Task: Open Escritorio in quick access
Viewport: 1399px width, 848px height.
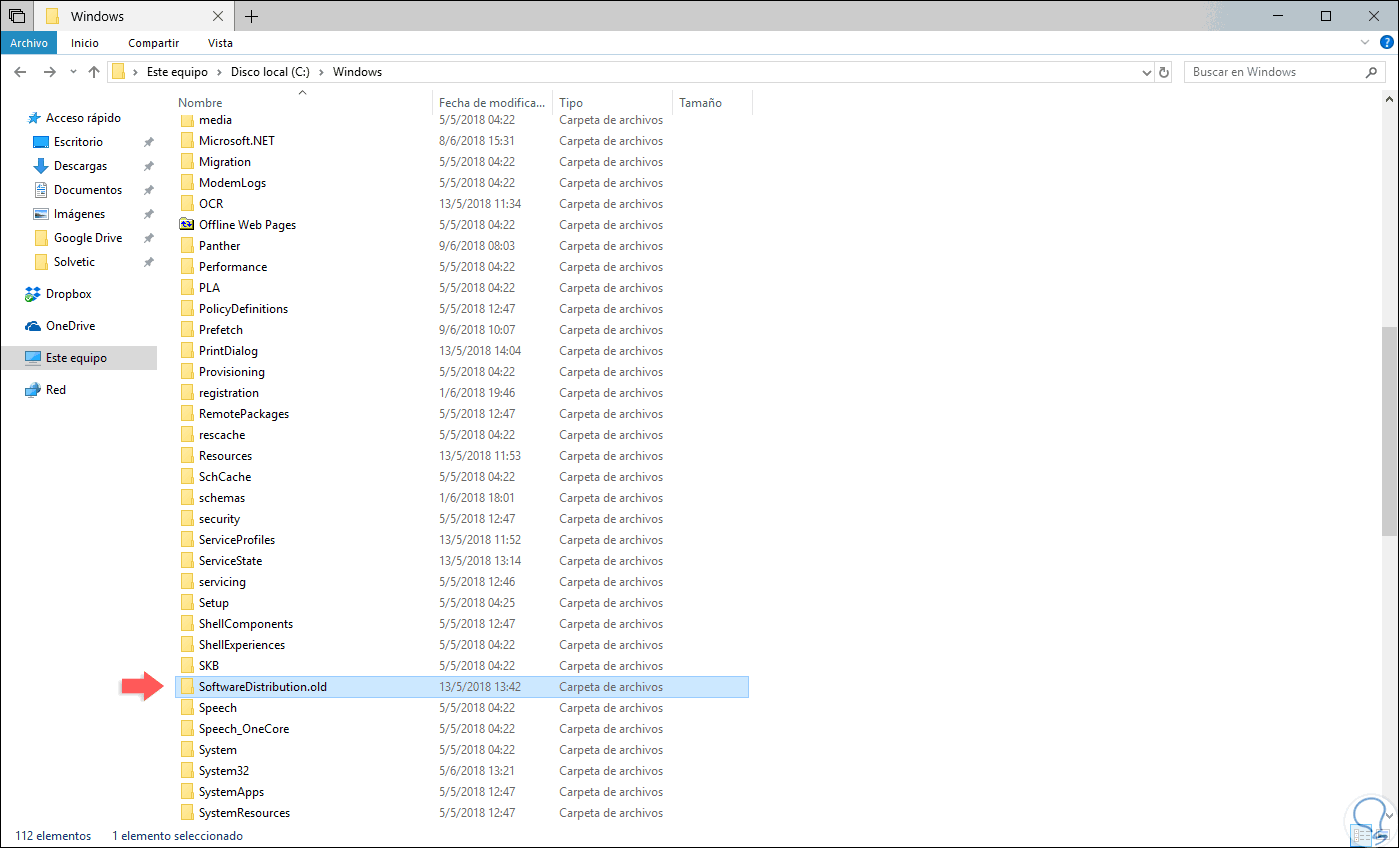Action: click(79, 142)
